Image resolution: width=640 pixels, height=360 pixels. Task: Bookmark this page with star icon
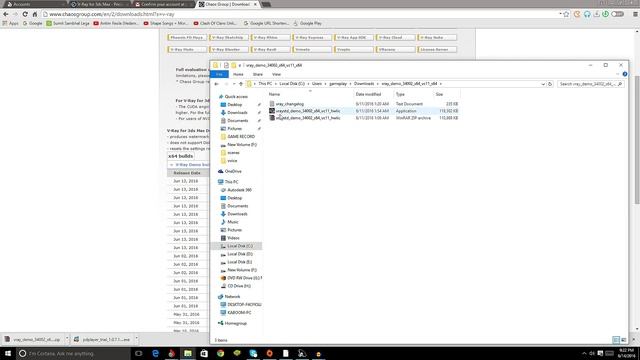(566, 14)
